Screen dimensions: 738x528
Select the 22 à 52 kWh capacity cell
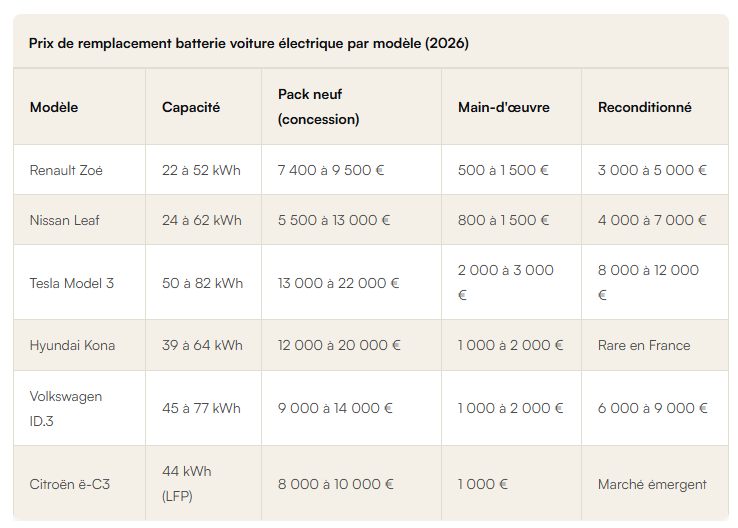point(201,170)
